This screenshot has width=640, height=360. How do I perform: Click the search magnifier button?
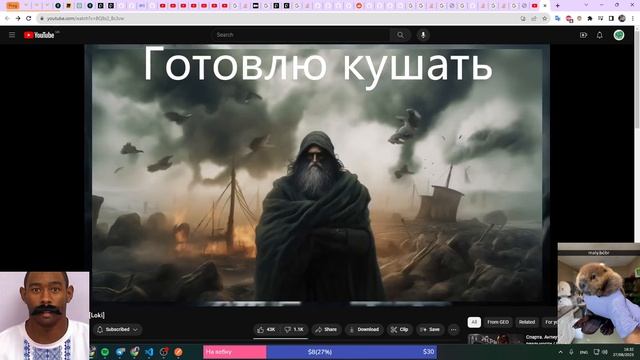[400, 35]
